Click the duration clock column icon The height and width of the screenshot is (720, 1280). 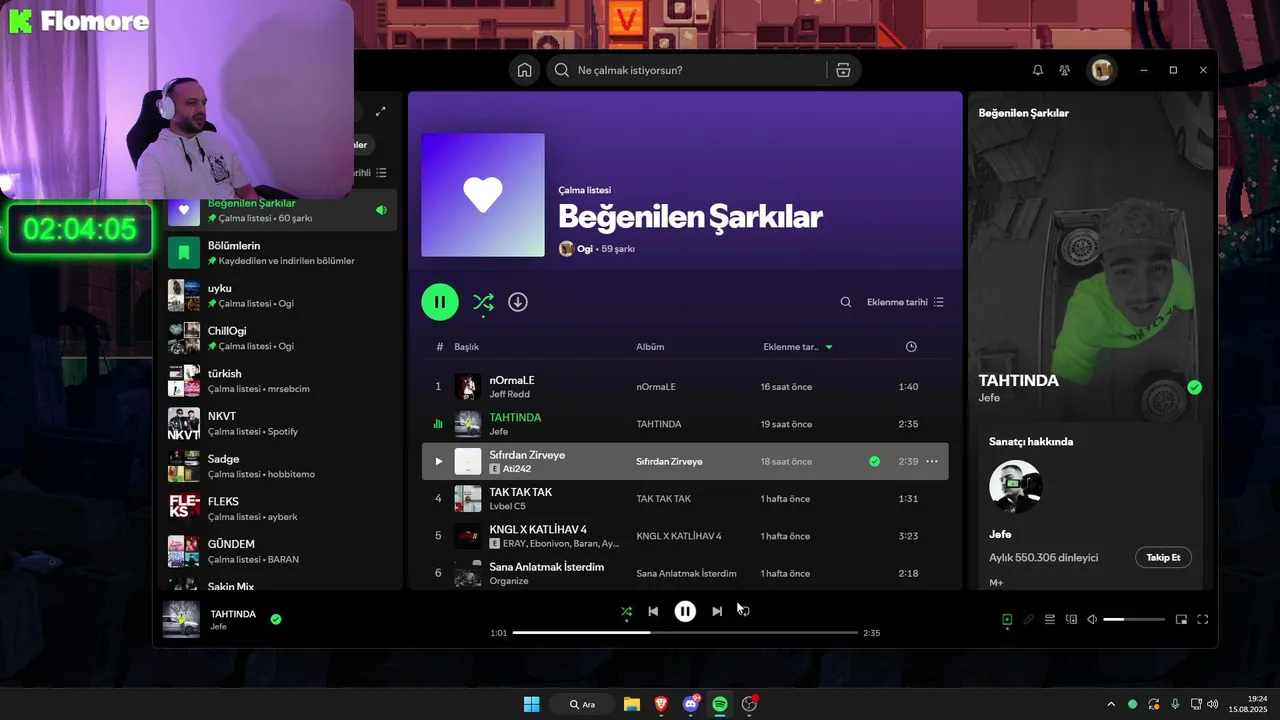point(911,347)
